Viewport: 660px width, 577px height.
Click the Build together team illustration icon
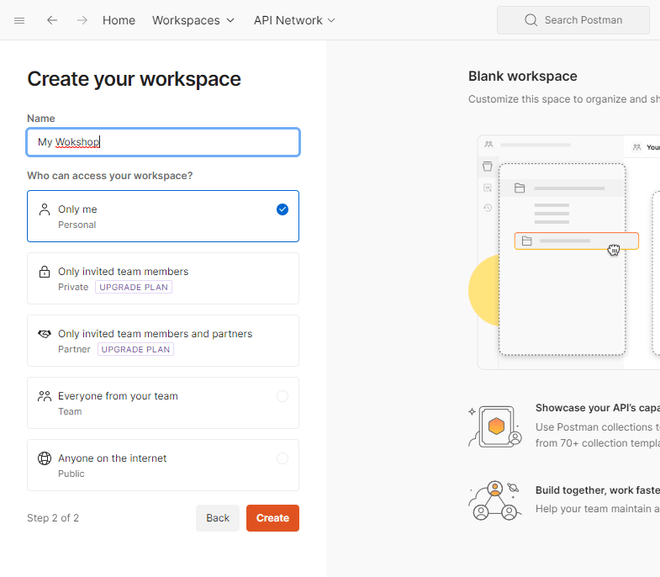coord(495,501)
